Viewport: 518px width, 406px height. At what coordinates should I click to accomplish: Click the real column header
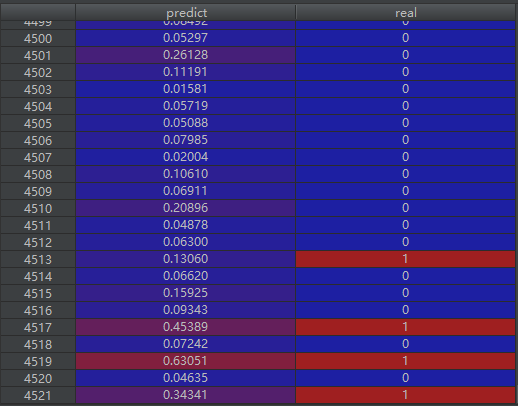tap(405, 13)
